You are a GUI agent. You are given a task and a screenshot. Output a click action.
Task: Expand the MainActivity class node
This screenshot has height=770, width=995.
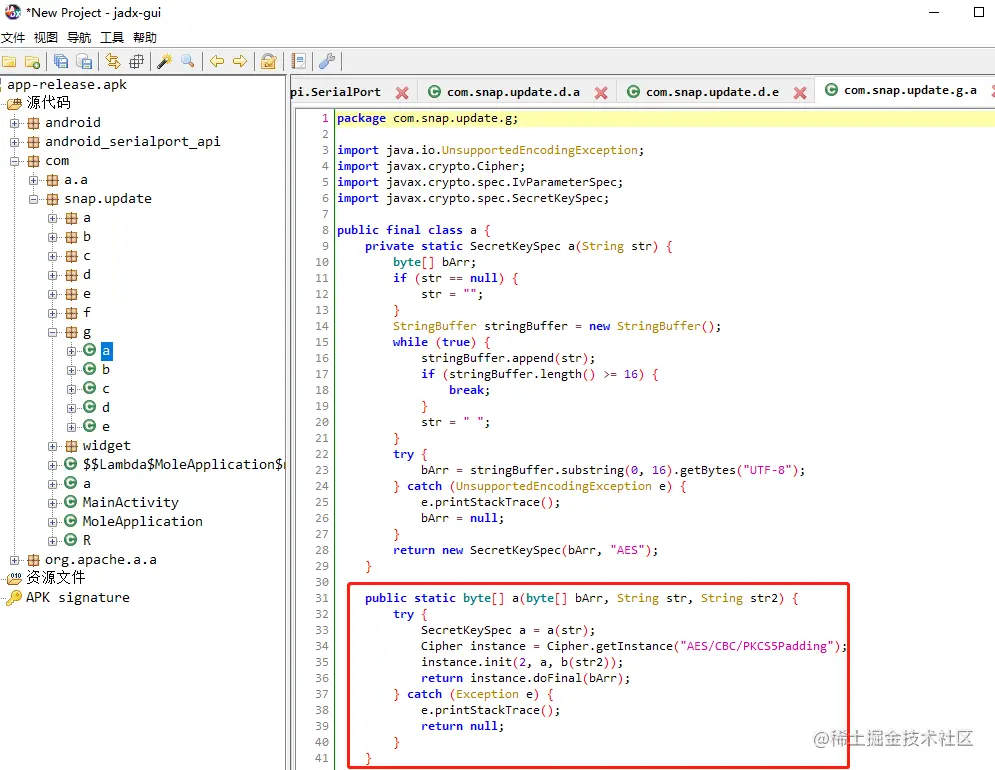tap(53, 503)
